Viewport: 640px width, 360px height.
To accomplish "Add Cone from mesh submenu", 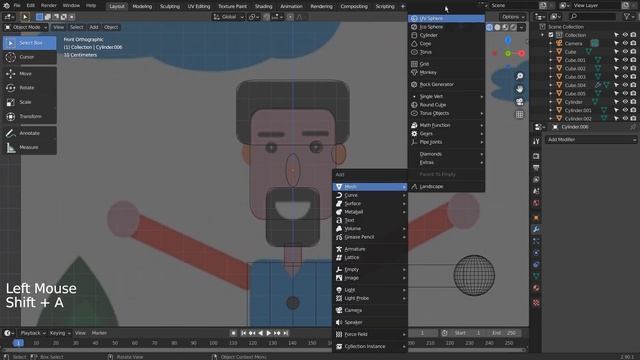I will click(x=446, y=44).
